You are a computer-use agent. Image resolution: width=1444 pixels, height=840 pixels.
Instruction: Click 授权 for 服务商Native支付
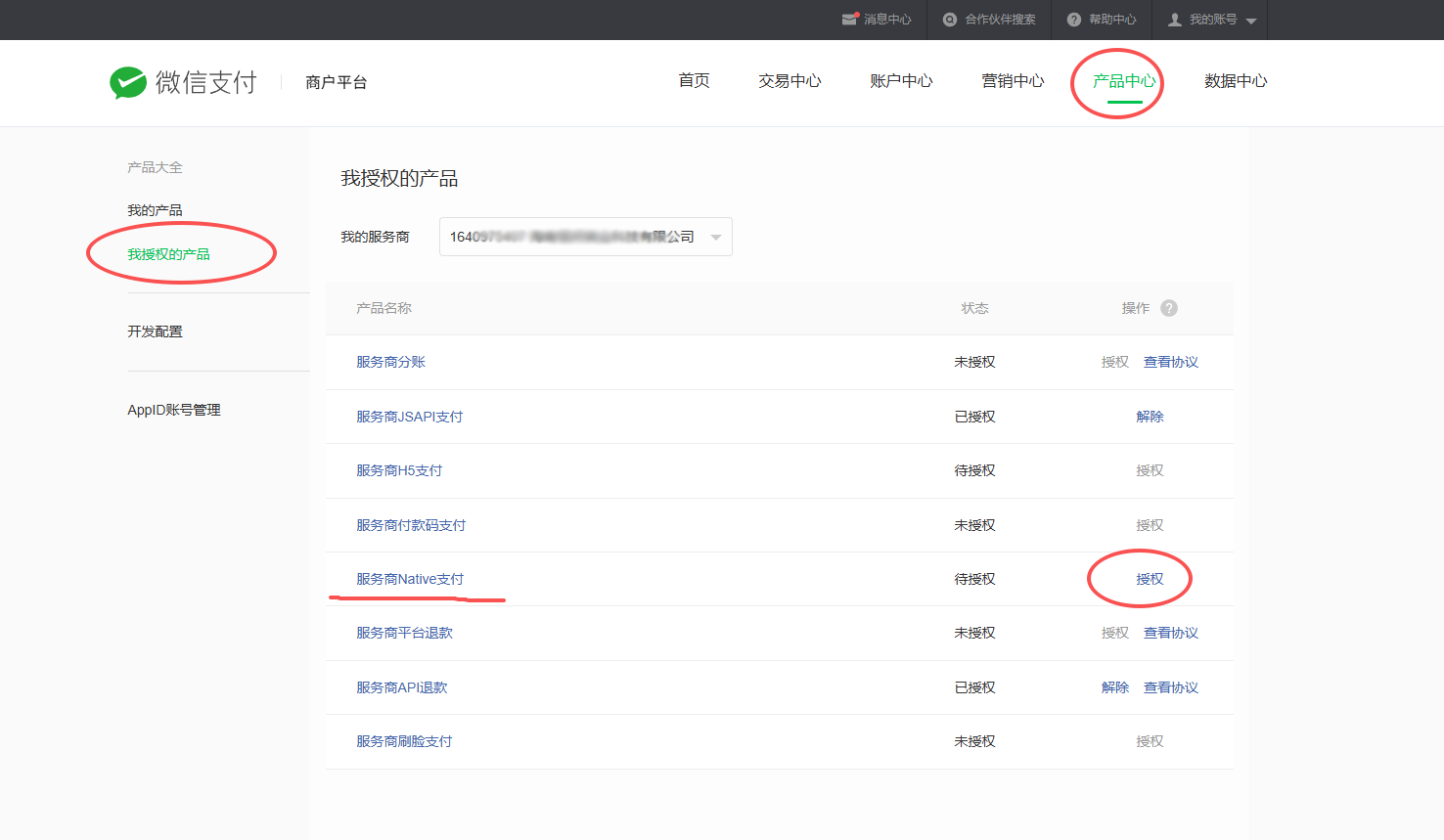[1150, 579]
